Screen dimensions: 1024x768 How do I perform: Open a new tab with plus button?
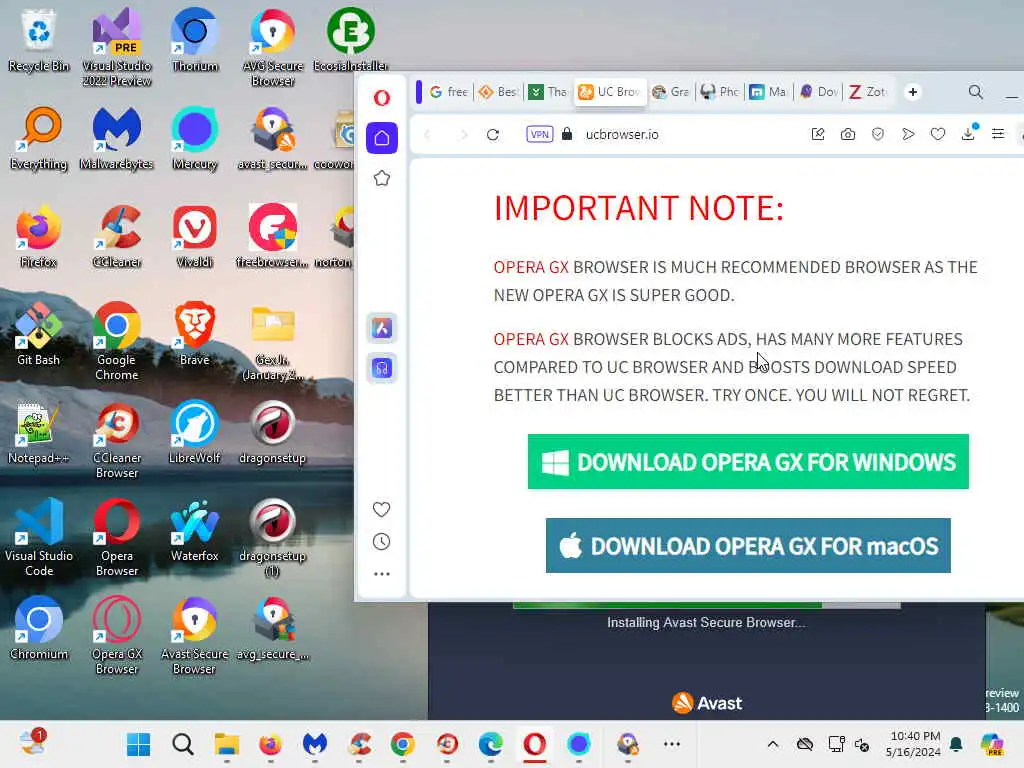(x=913, y=92)
